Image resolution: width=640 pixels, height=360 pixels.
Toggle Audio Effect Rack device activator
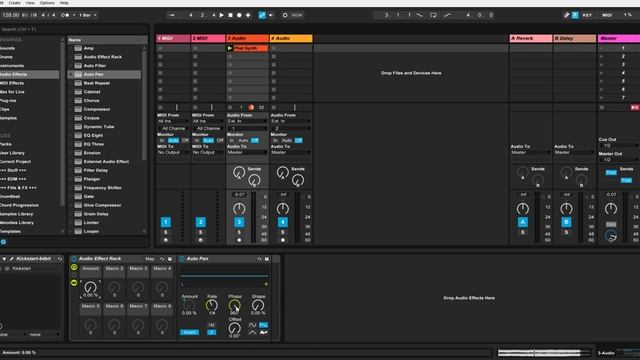pos(74,259)
